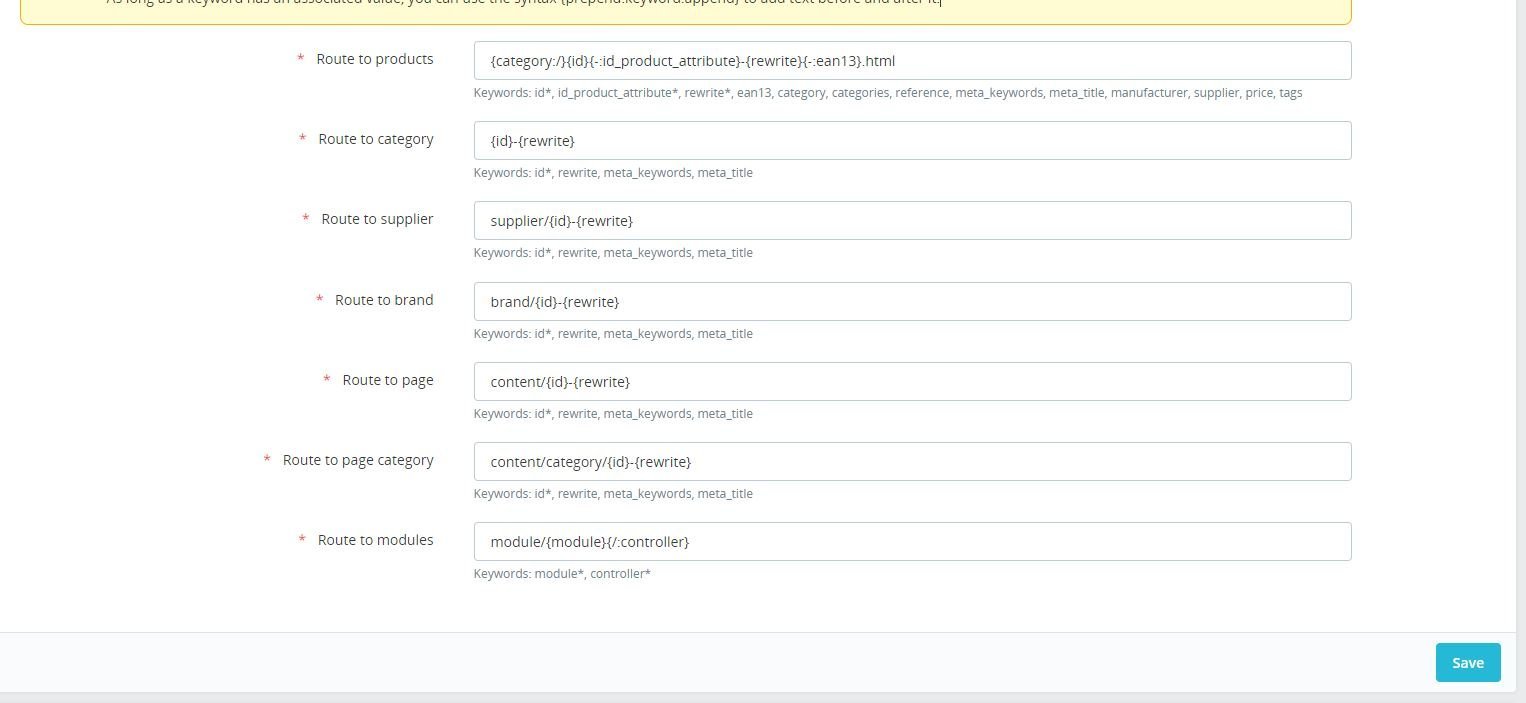Click 'Keywords: module*, controller*' hint text

(562, 574)
